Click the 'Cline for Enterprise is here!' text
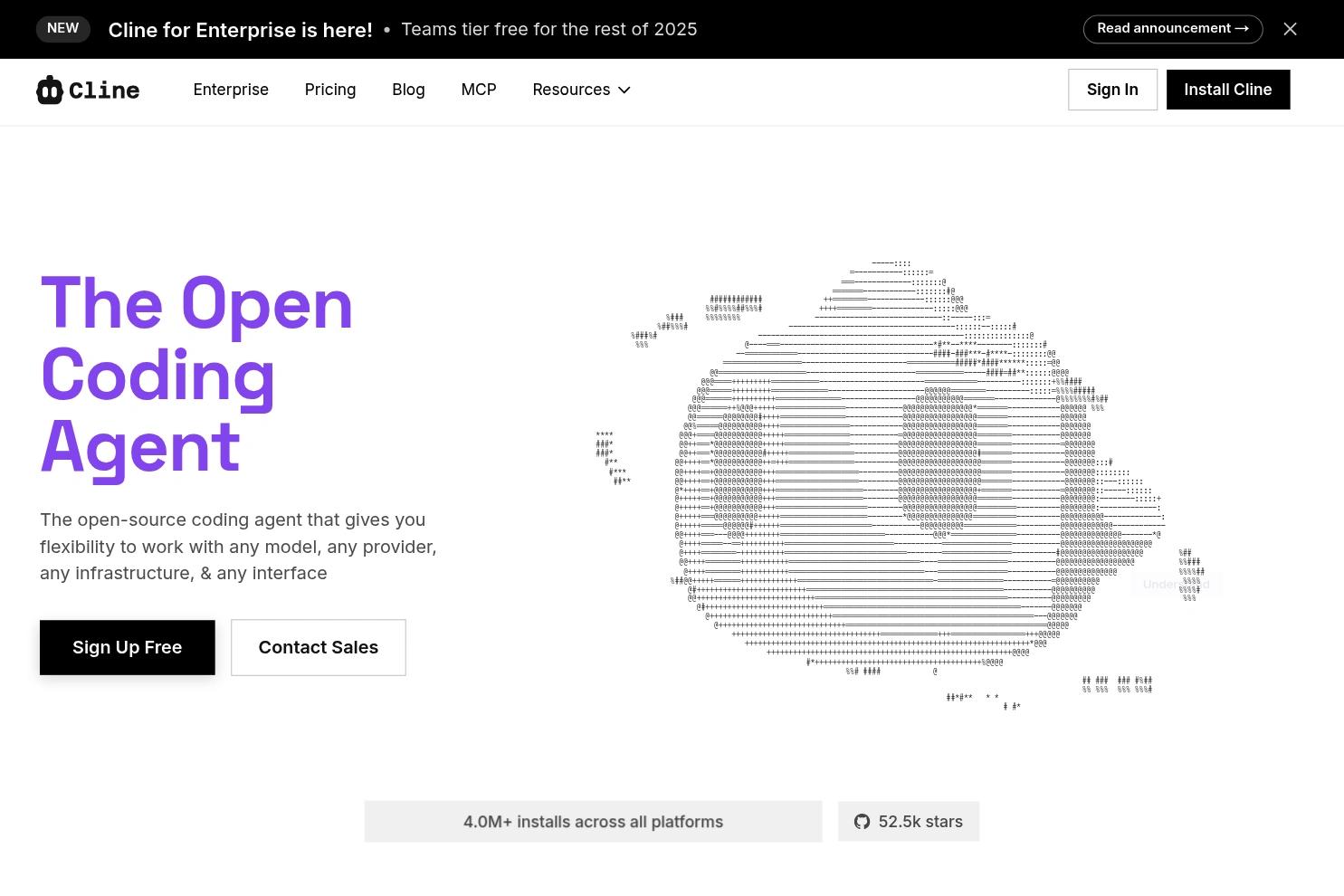The width and height of the screenshot is (1344, 896). [241, 30]
